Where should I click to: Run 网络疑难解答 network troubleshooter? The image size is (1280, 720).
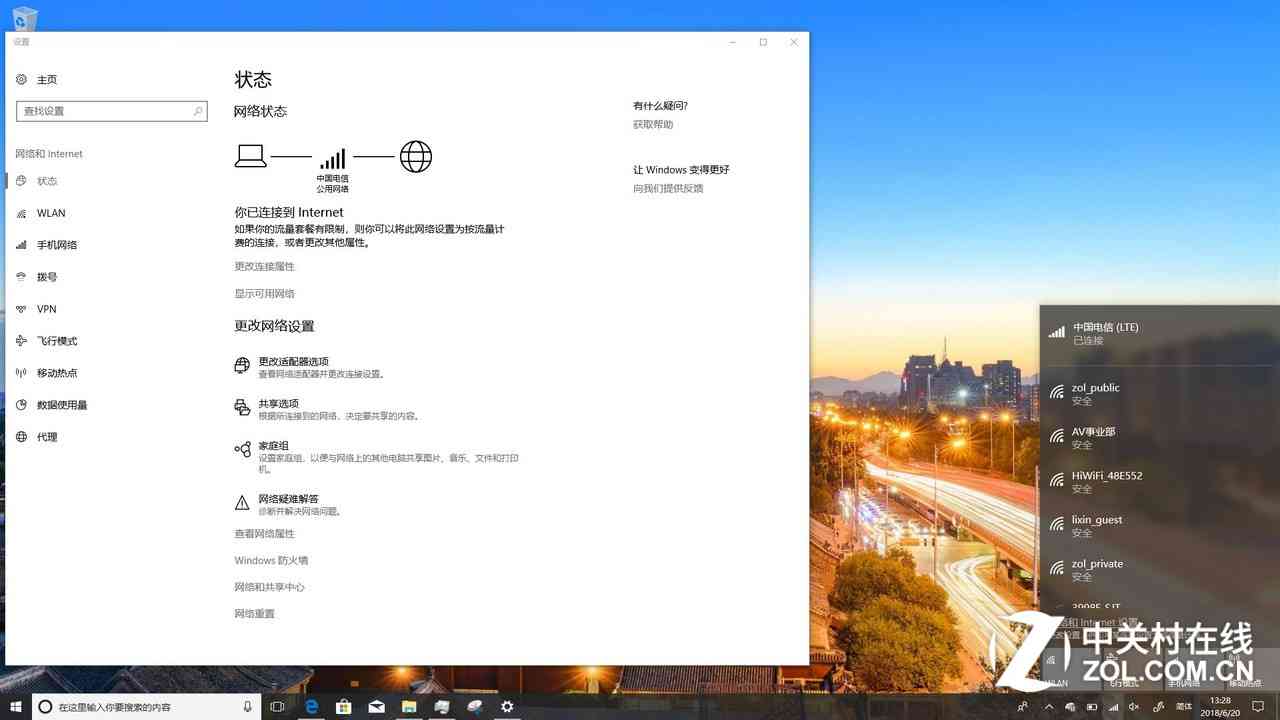(288, 504)
